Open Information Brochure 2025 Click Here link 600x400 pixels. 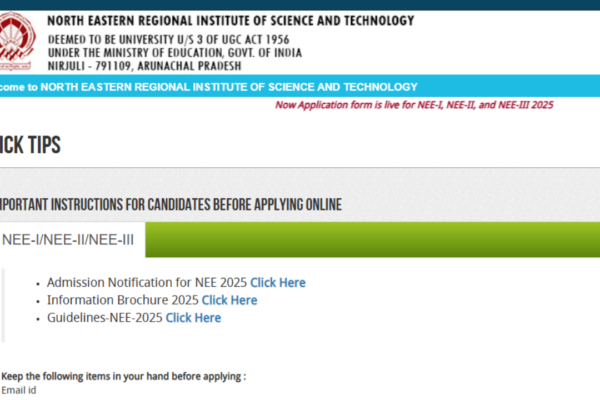[x=229, y=300]
